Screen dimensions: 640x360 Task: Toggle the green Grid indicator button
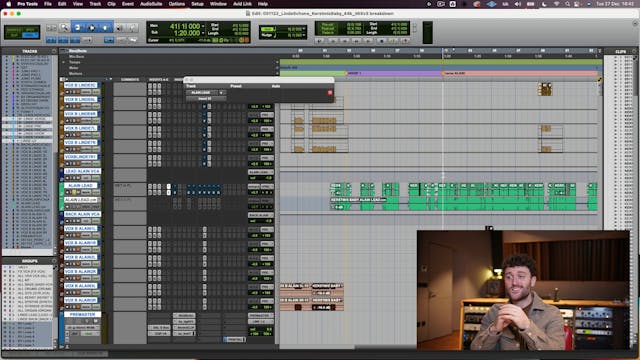268,29
